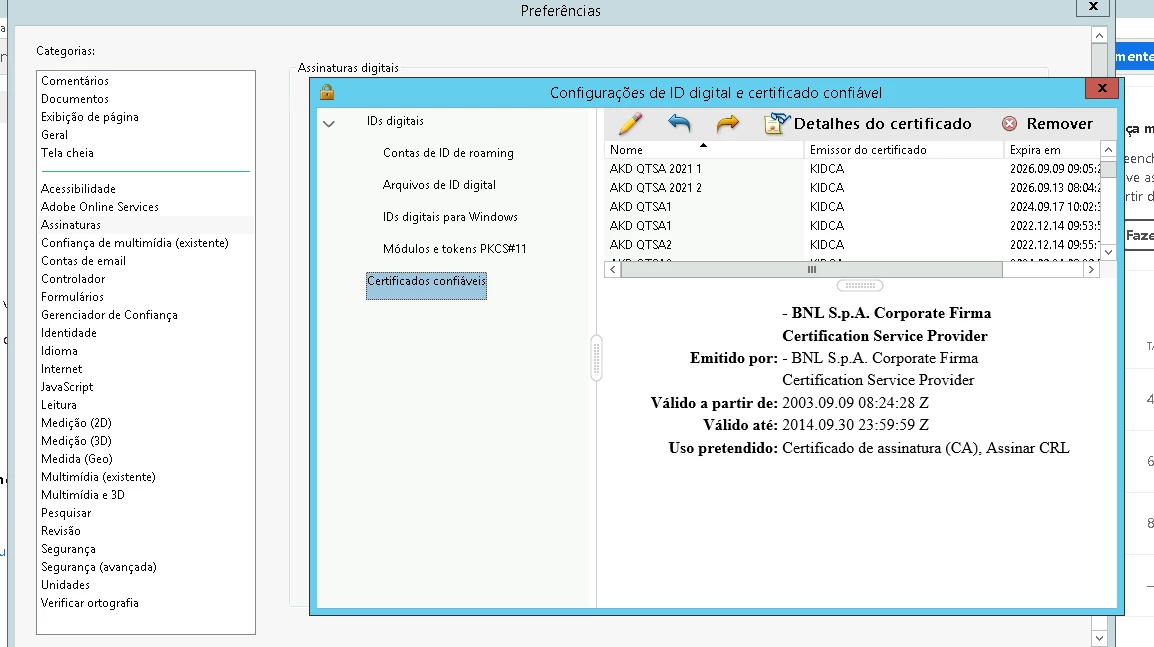The width and height of the screenshot is (1154, 647).
Task: Click the padlock icon in dialog title
Action: pyautogui.click(x=327, y=92)
